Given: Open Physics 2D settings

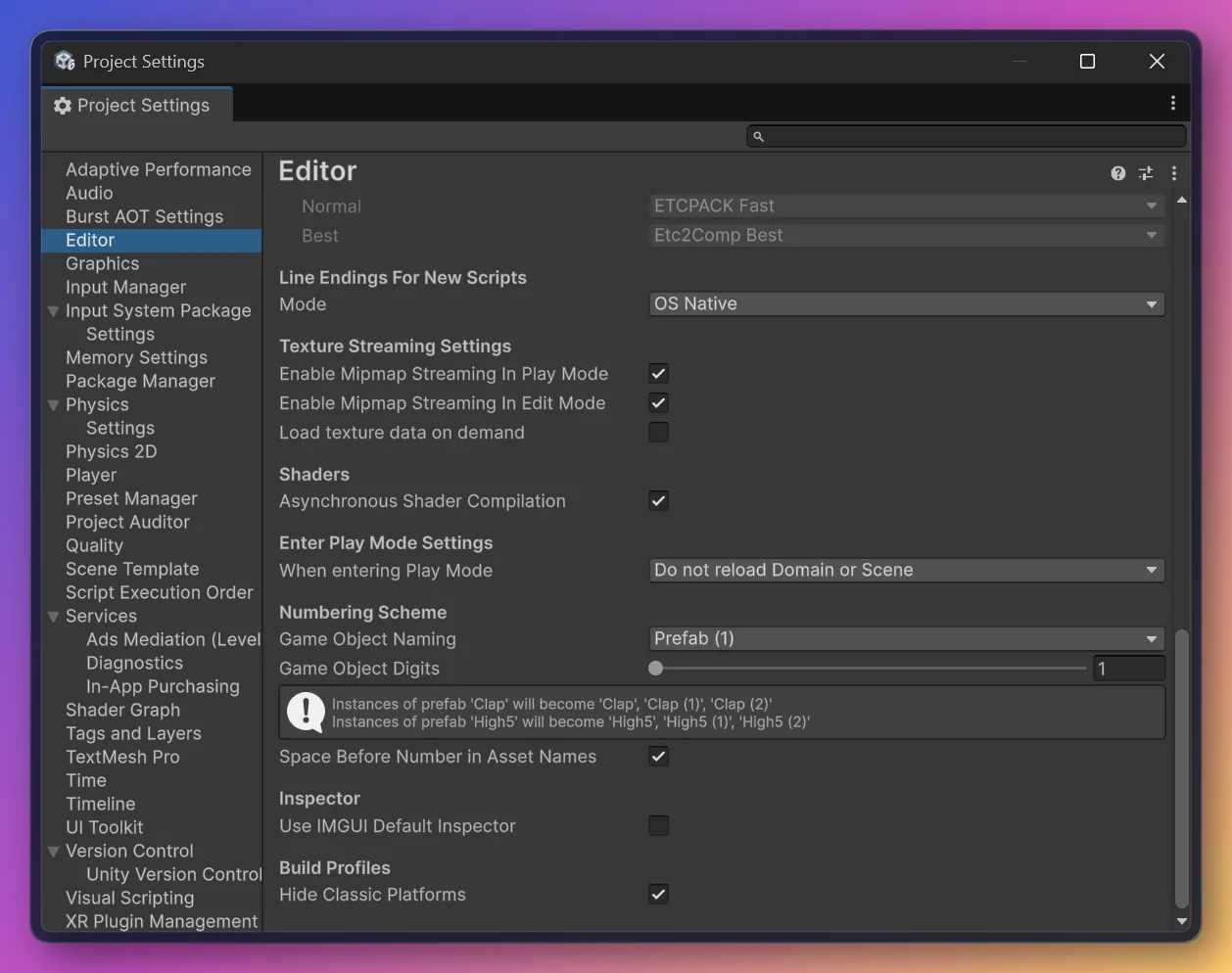Looking at the screenshot, I should (x=112, y=451).
